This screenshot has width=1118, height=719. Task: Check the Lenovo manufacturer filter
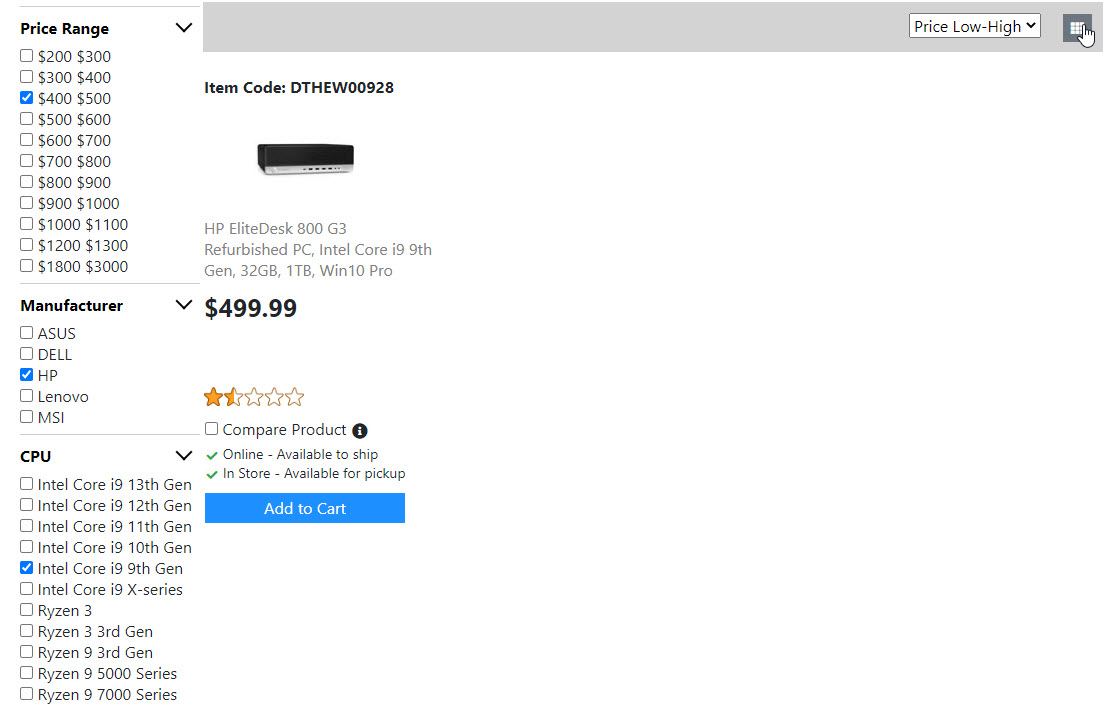pyautogui.click(x=27, y=396)
